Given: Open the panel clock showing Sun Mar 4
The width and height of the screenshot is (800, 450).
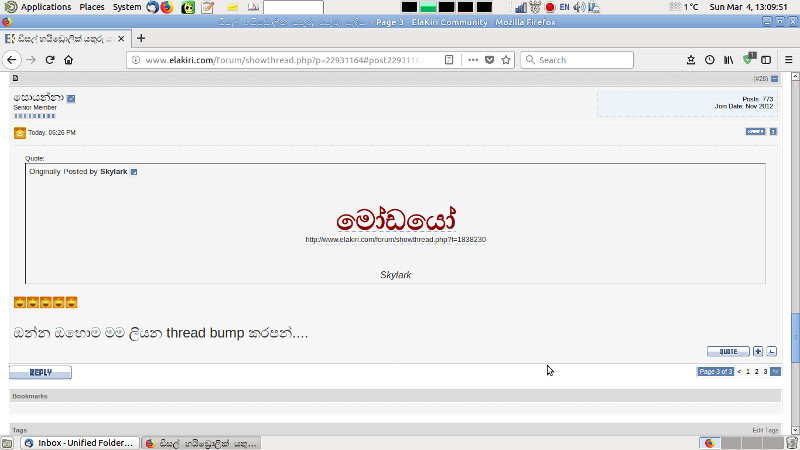Looking at the screenshot, I should (748, 7).
